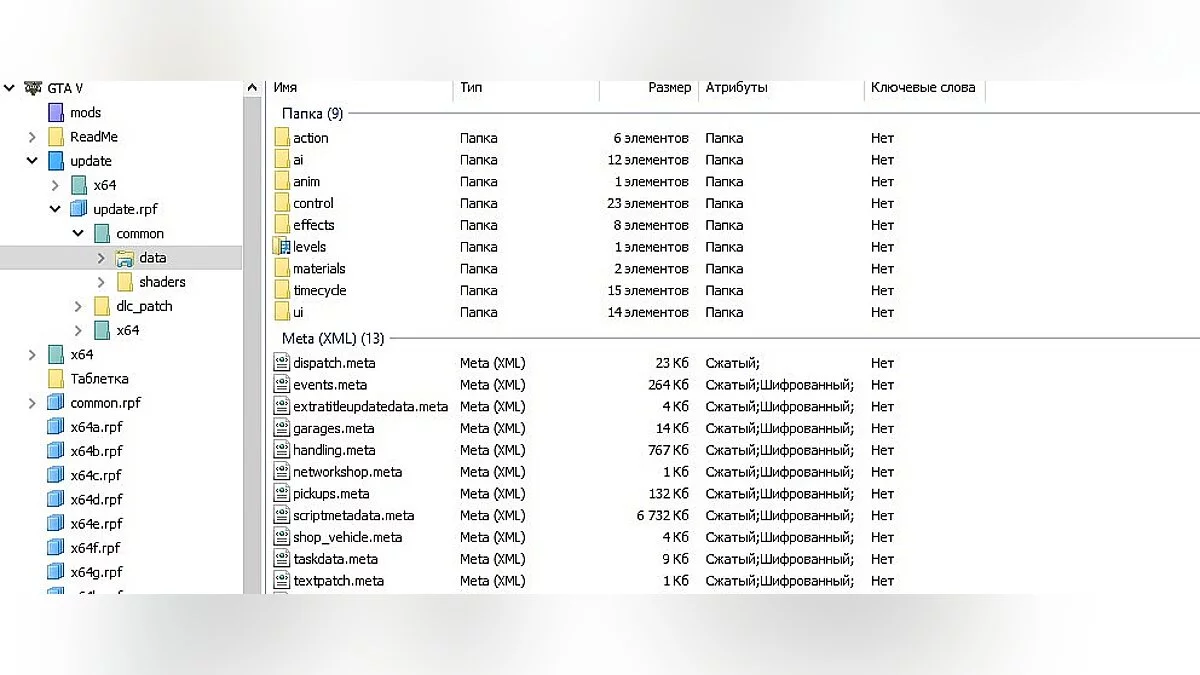Select the common.rpf archive icon
The image size is (1200, 675).
click(56, 403)
